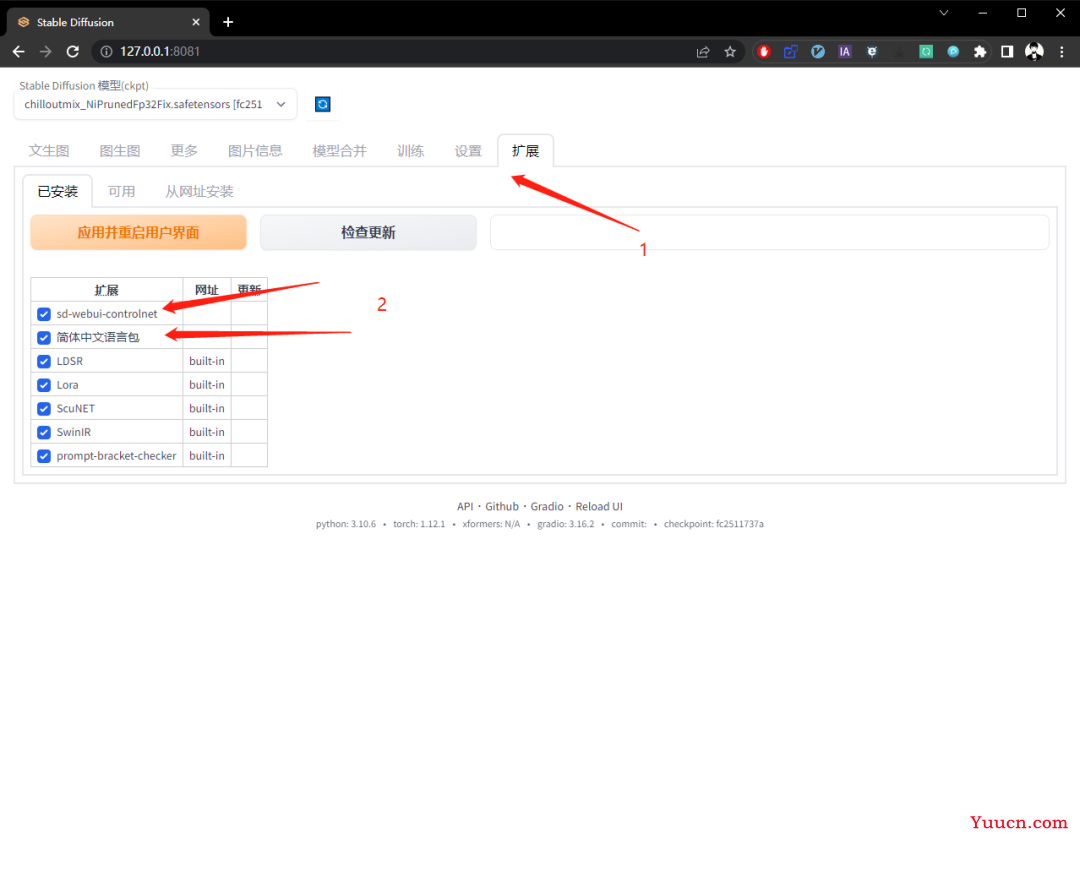
Task: Click the refresh model list icon
Action: click(x=322, y=104)
